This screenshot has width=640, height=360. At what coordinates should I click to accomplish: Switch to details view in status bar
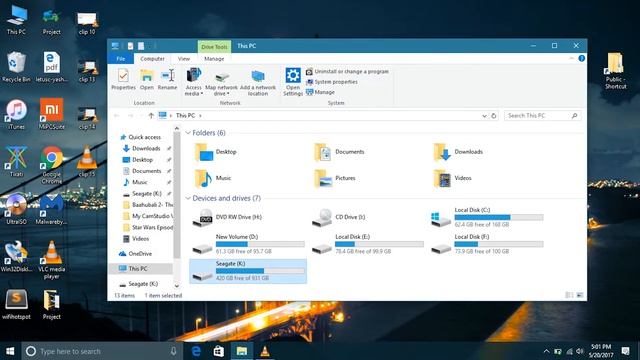tap(569, 295)
